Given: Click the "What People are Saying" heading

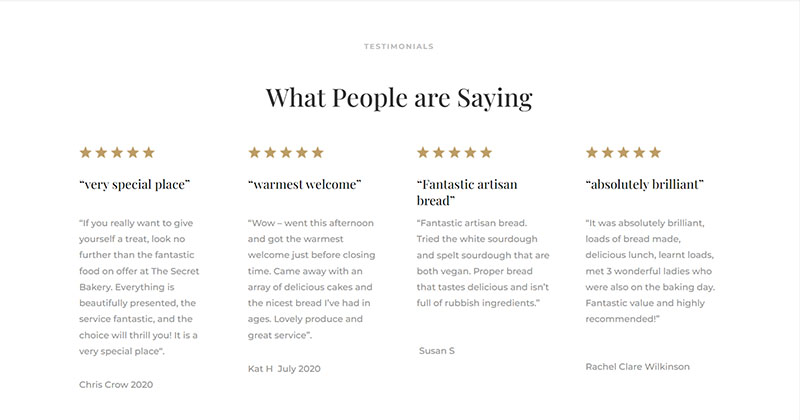Looking at the screenshot, I should (x=399, y=98).
